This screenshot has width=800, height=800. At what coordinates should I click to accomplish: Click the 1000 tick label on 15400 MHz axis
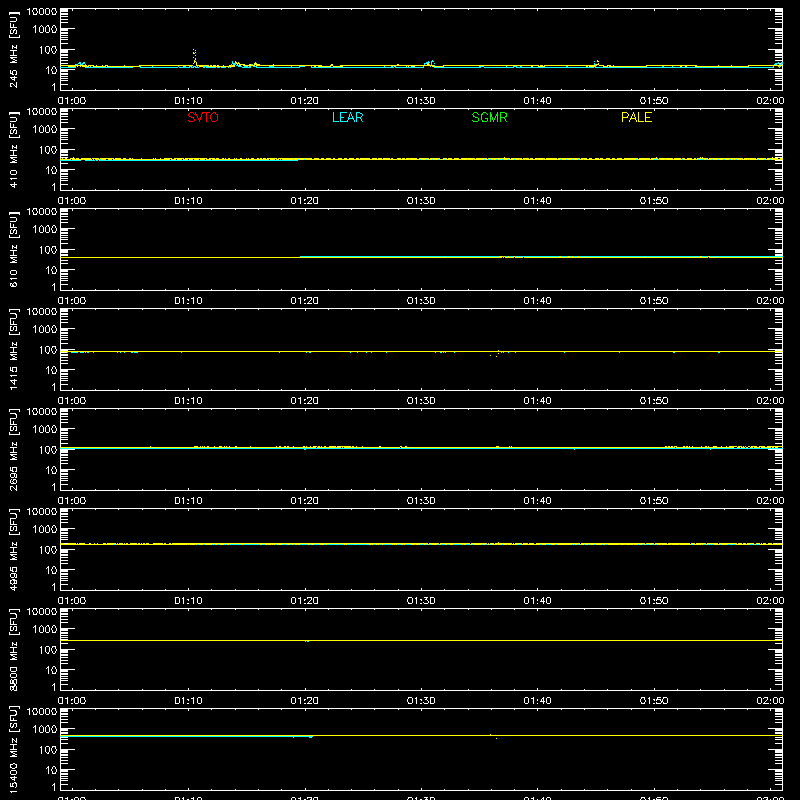point(45,729)
